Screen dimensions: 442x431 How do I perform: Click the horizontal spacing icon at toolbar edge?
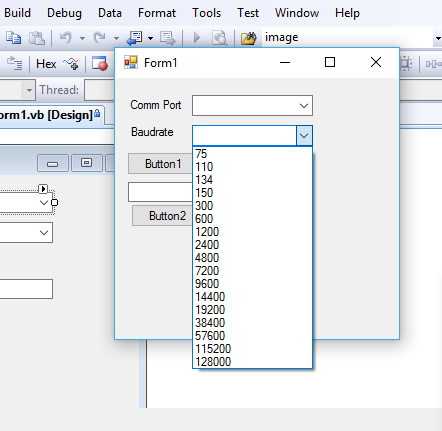[x=433, y=64]
